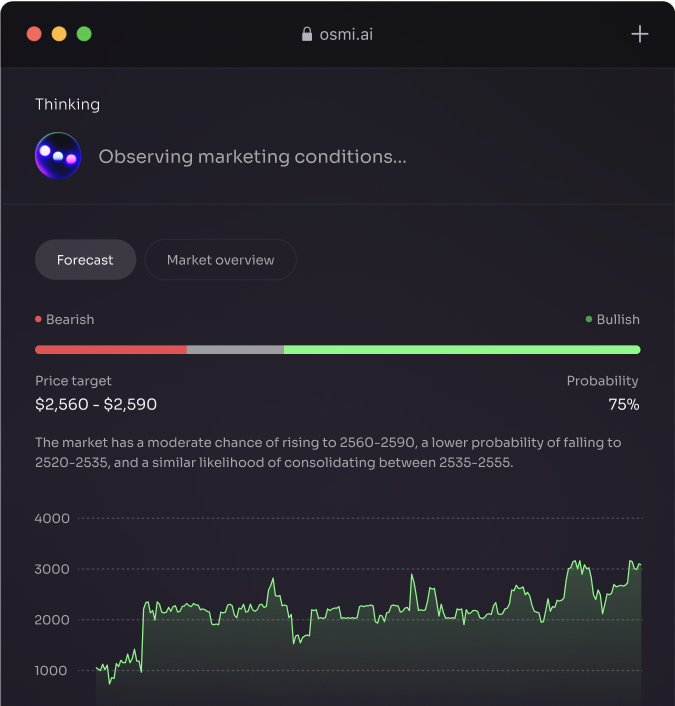
Task: Click the red Bearish indicator dot
Action: point(38,320)
